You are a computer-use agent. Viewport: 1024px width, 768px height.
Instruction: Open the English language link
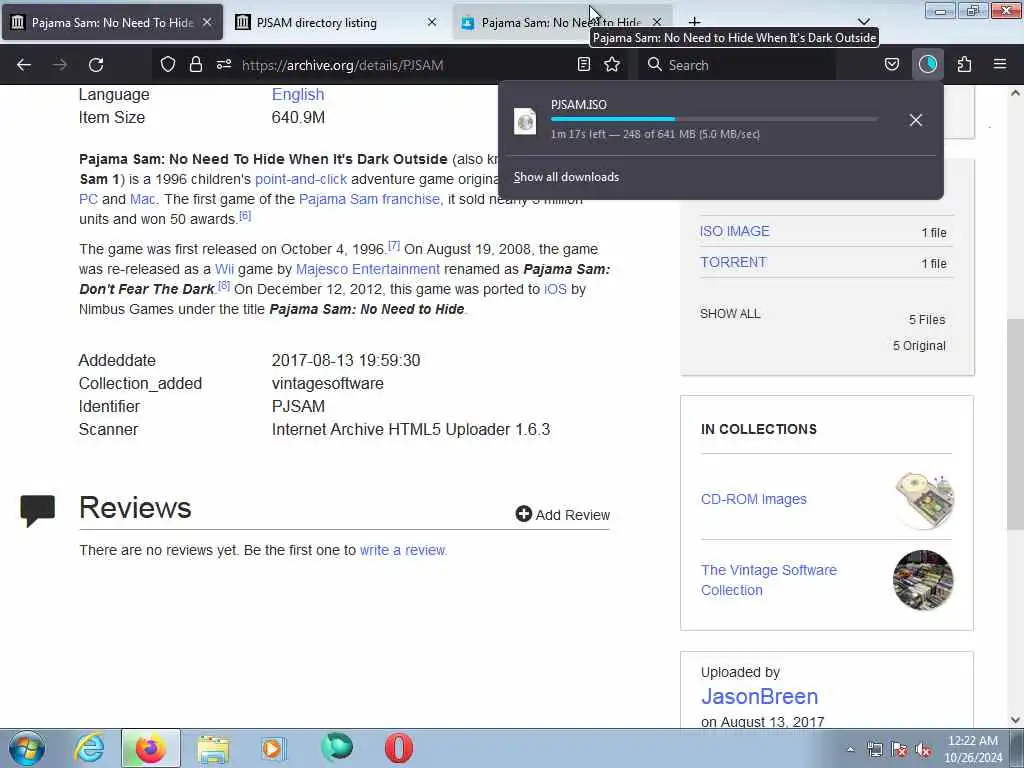pos(298,94)
